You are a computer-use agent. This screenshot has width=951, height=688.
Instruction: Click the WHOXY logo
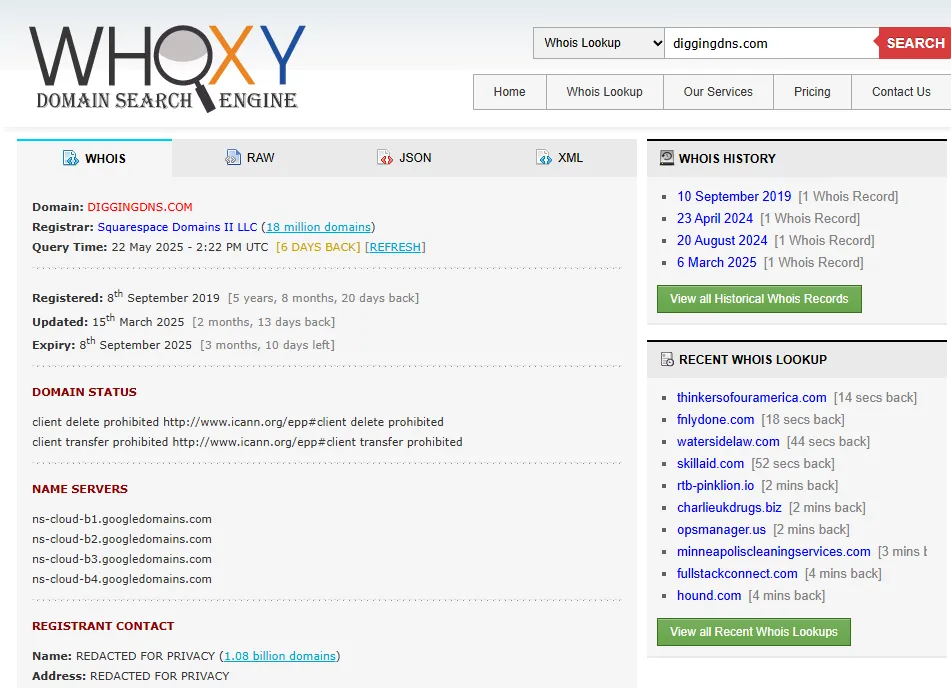point(167,69)
